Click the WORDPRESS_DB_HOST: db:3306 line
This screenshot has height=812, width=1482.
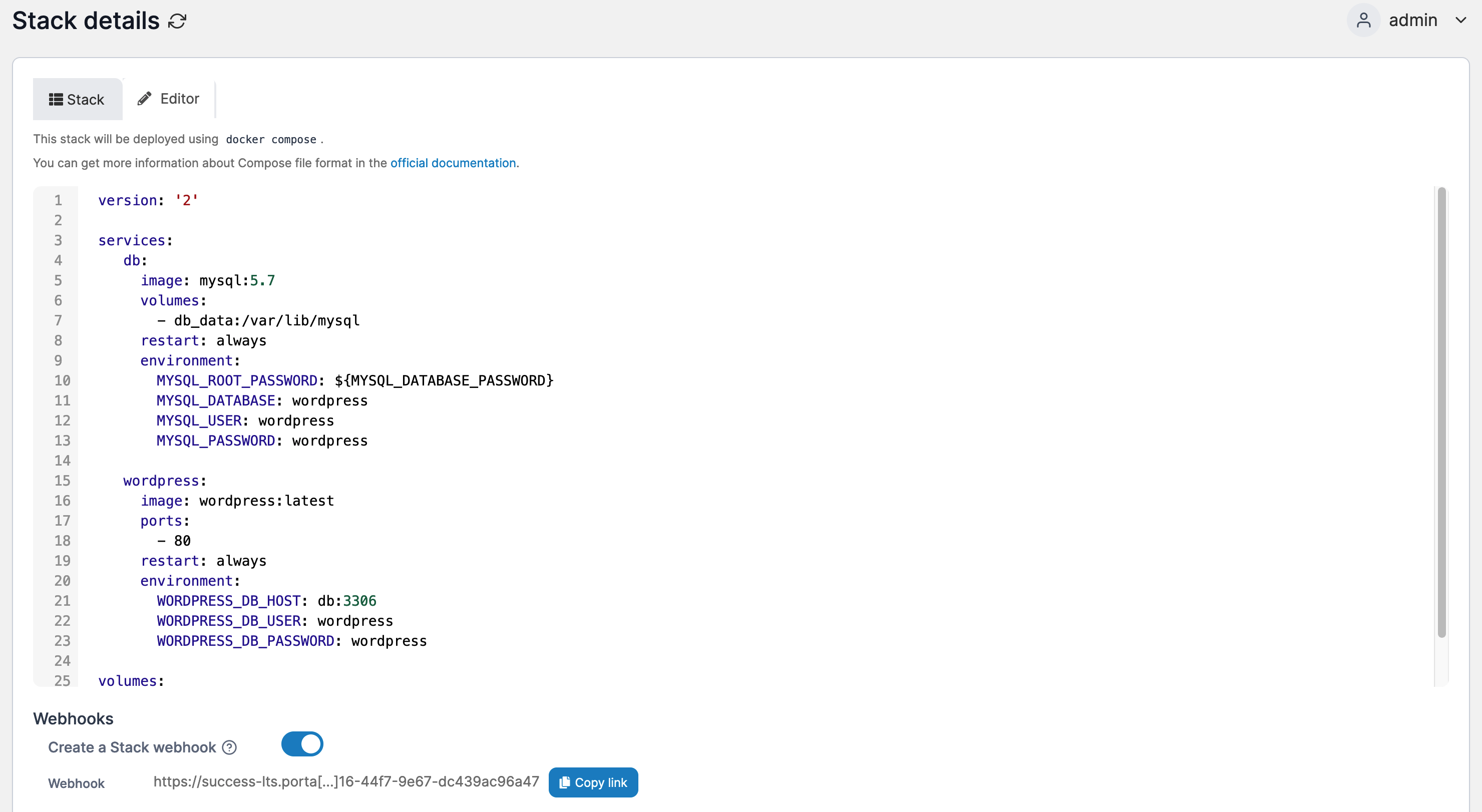tap(267, 601)
